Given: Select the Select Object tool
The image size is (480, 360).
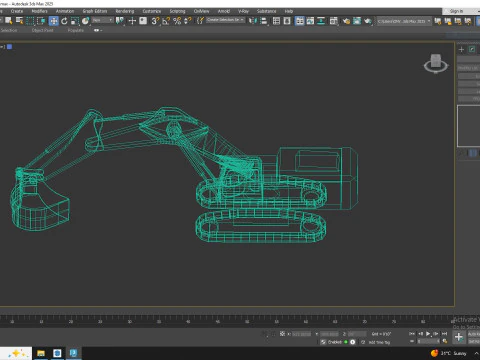Looking at the screenshot, I should click(9, 21).
